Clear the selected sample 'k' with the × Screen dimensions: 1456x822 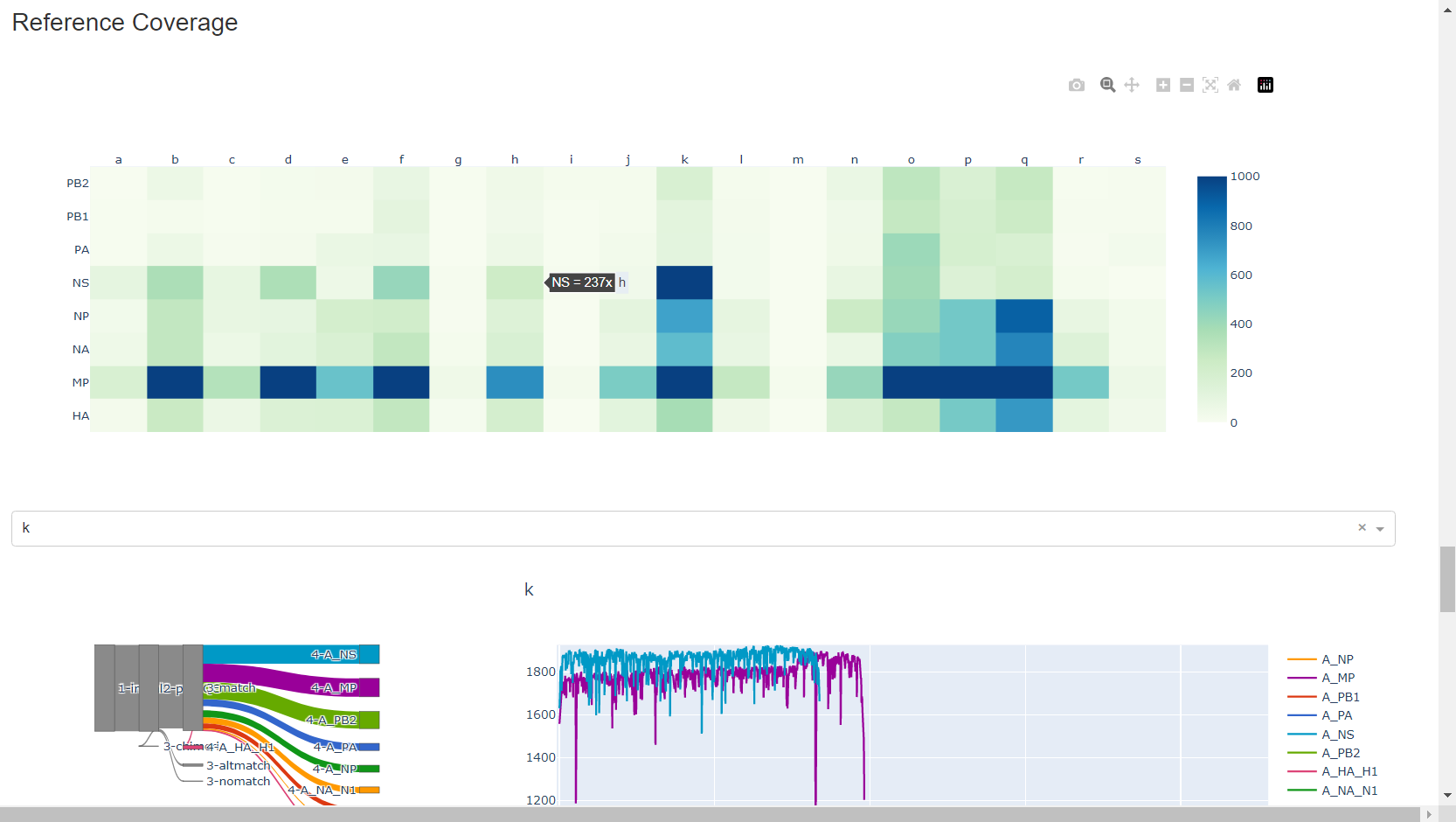(1362, 527)
